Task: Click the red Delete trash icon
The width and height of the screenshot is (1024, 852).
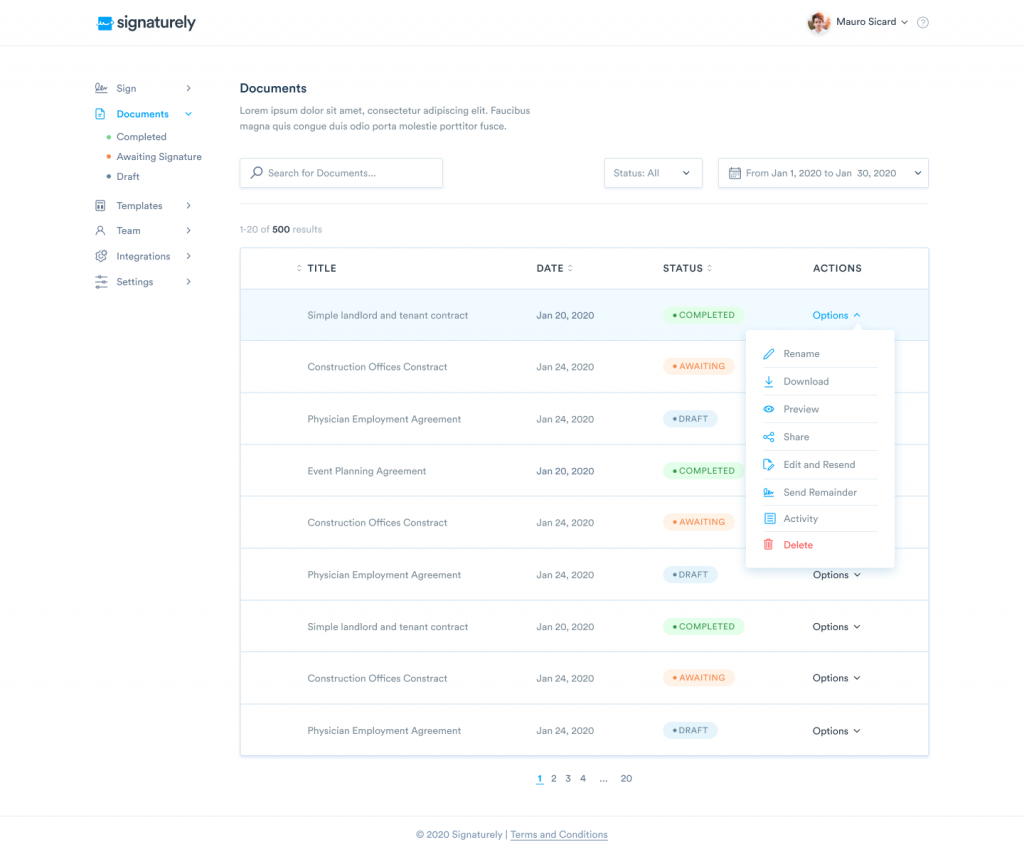Action: 769,545
